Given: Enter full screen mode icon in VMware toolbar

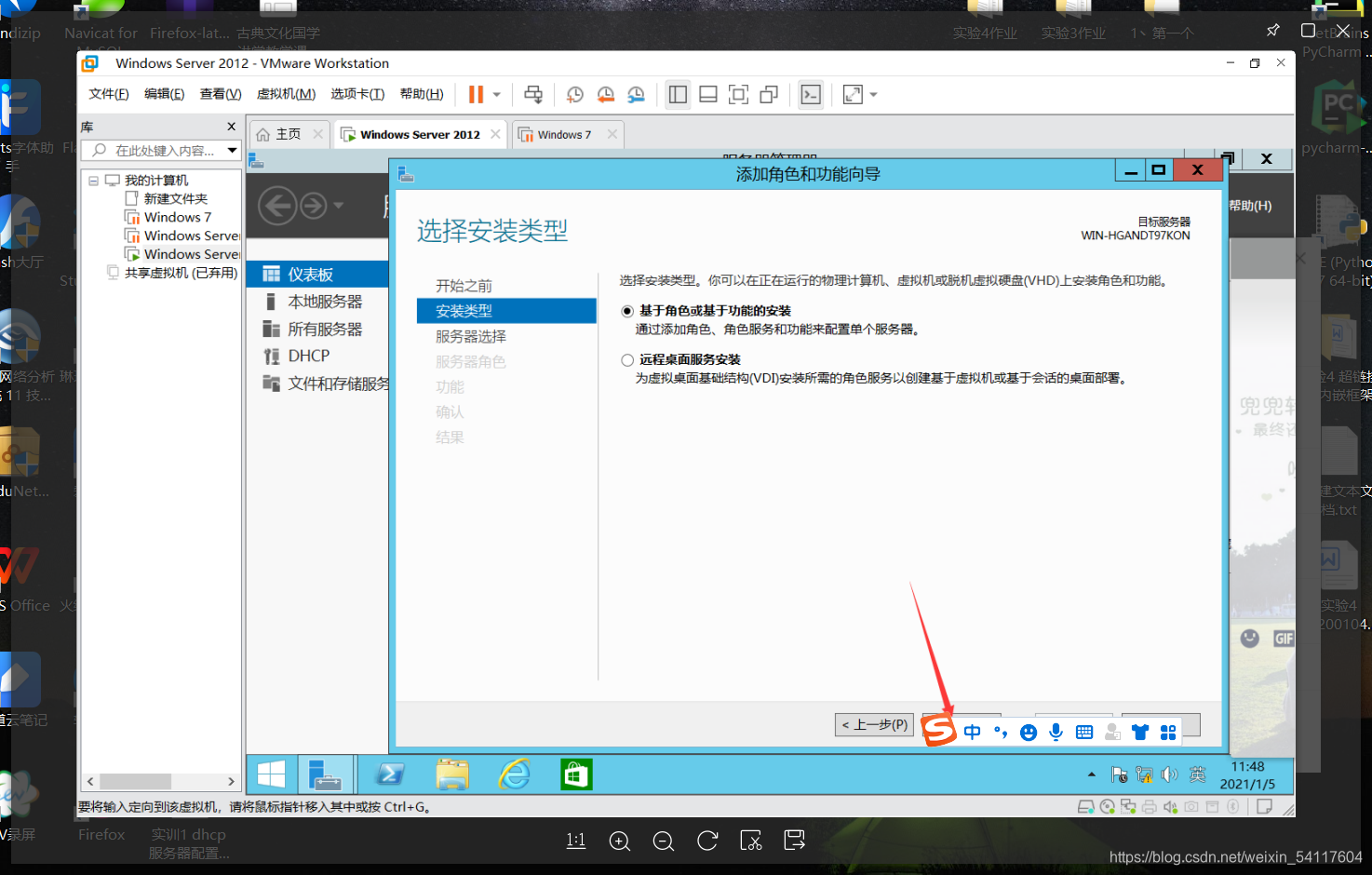Looking at the screenshot, I should tap(738, 94).
